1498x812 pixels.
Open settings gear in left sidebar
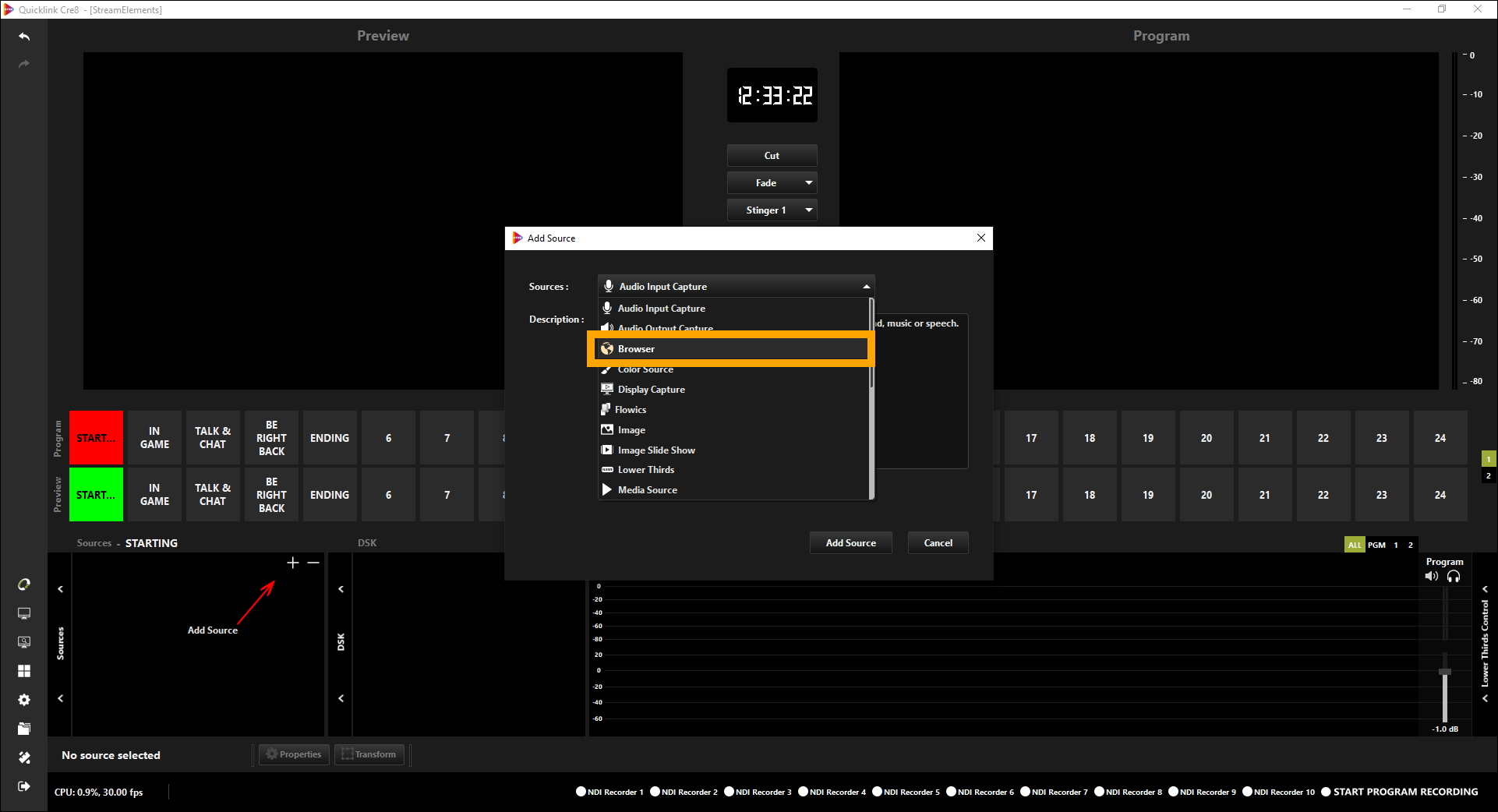[x=24, y=700]
